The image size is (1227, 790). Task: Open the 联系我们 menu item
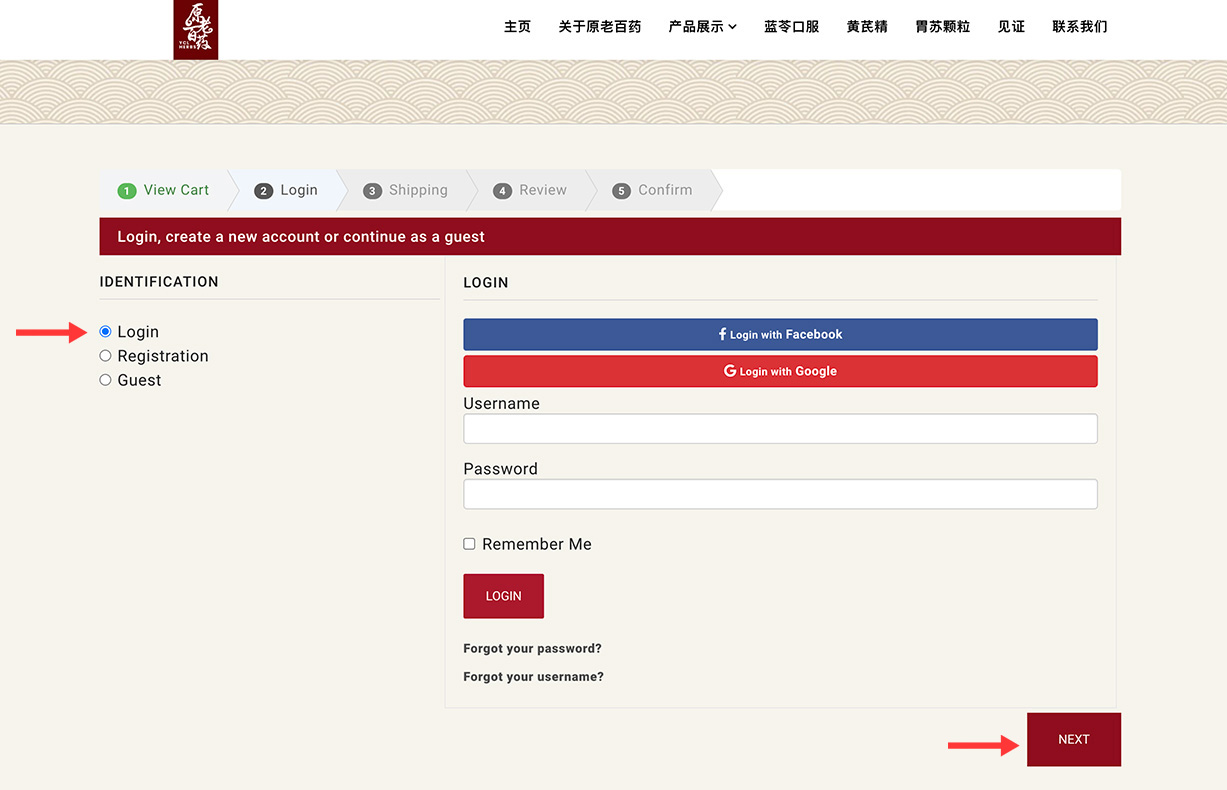[x=1079, y=27]
